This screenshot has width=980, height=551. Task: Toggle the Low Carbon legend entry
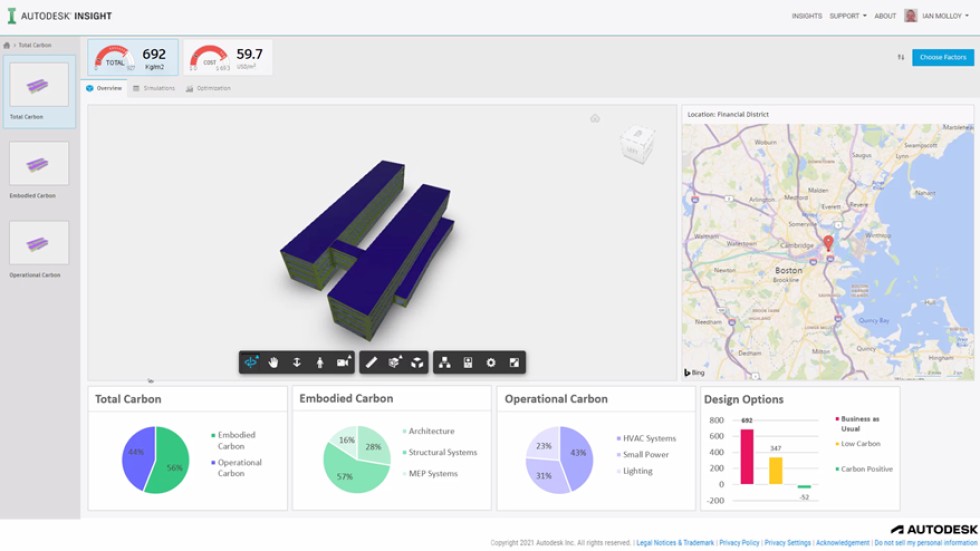pyautogui.click(x=858, y=444)
